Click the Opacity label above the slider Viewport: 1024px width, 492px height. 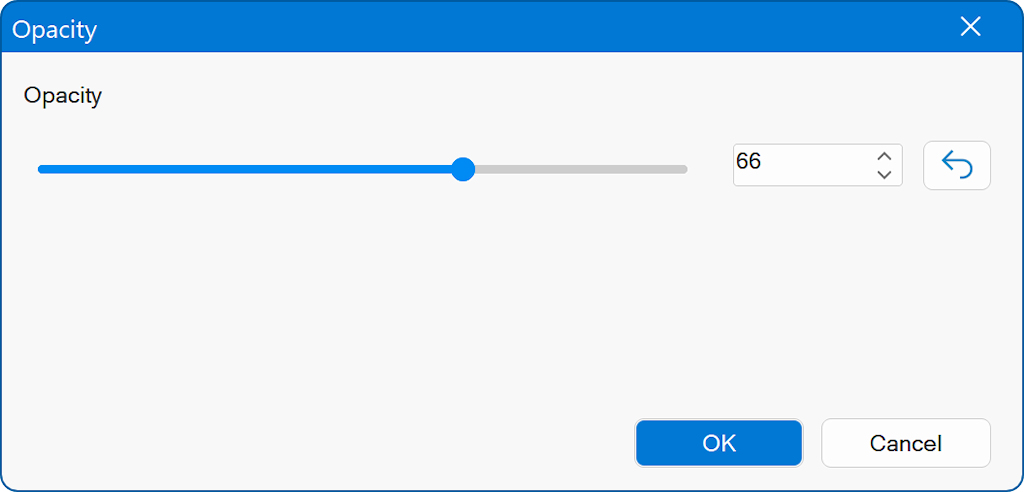[63, 96]
